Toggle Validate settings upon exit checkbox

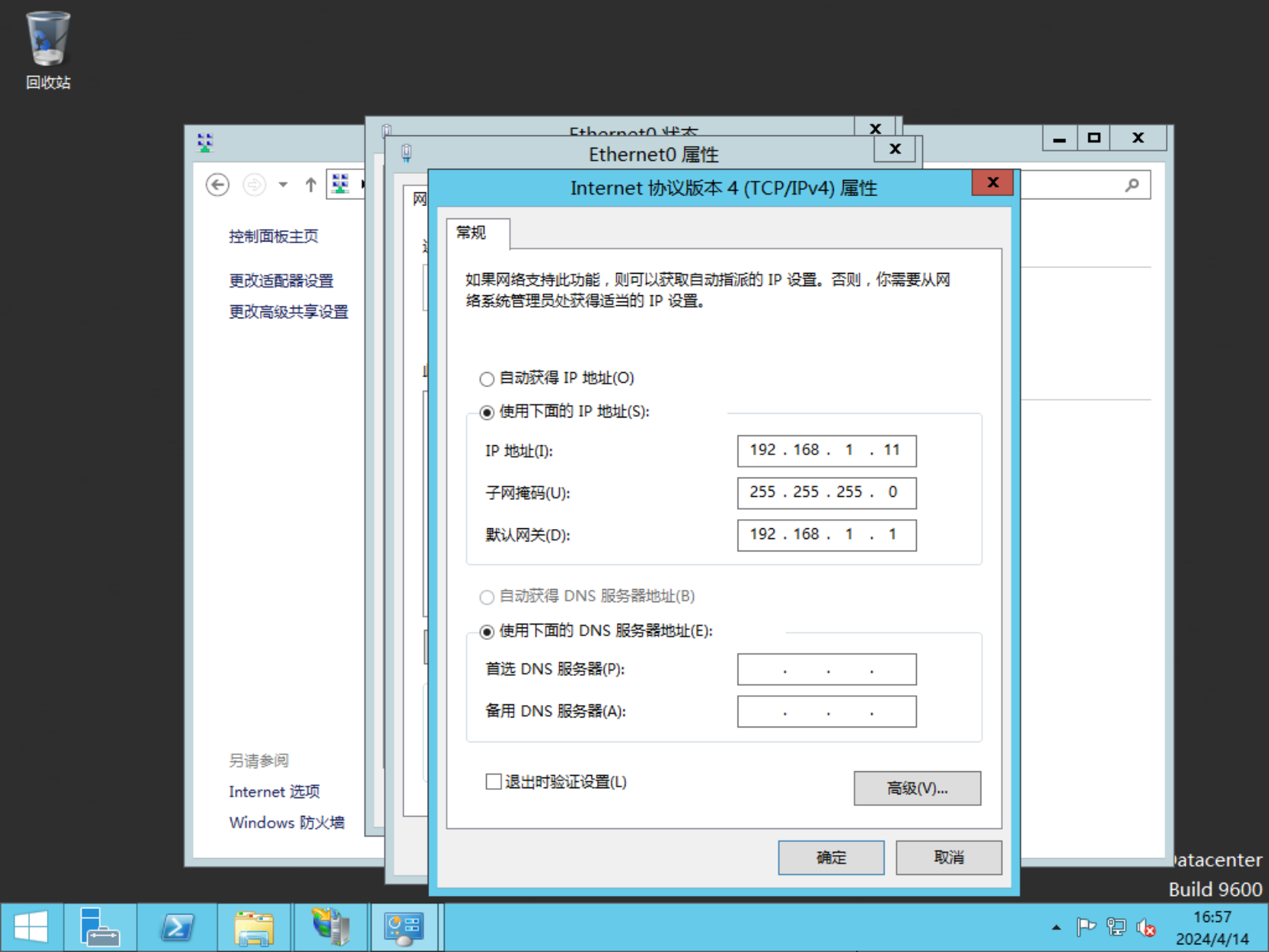pos(494,782)
